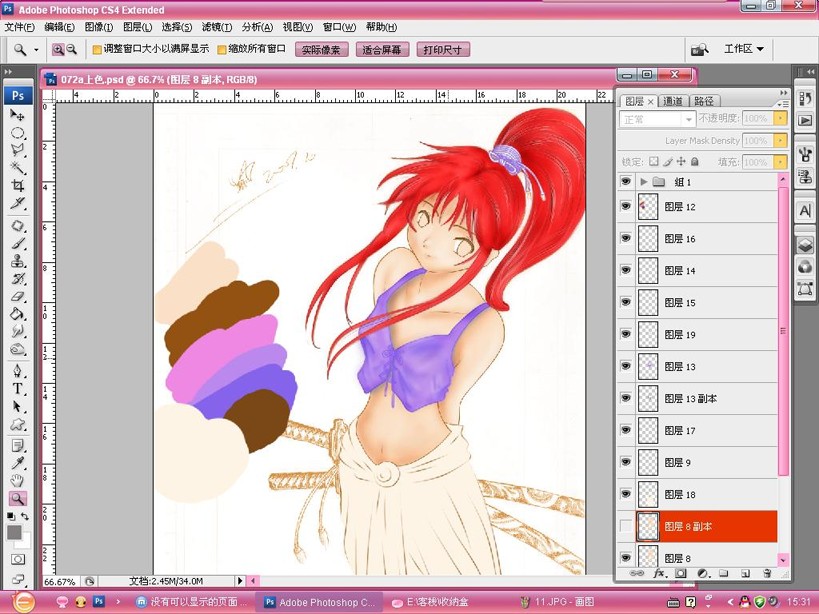Open the 工作区 workspace dropdown
819x614 pixels.
(x=744, y=49)
